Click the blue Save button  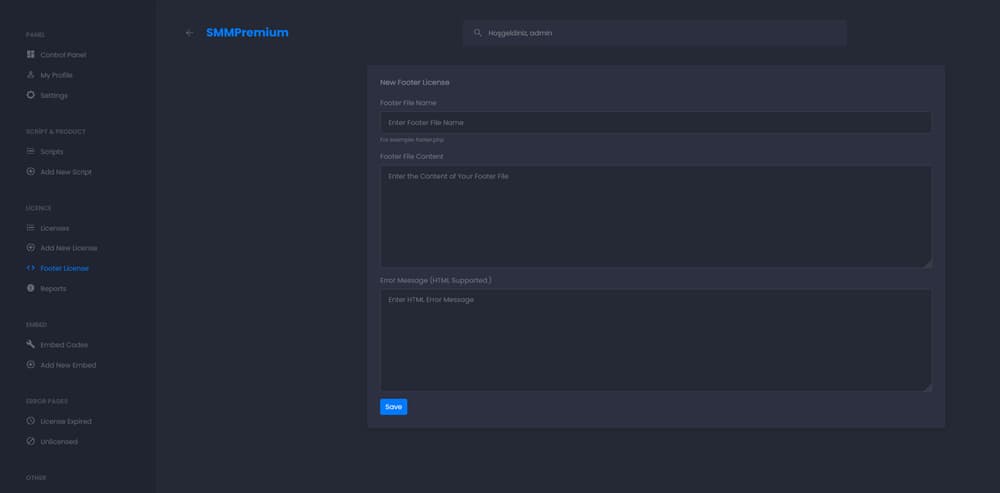pos(393,407)
